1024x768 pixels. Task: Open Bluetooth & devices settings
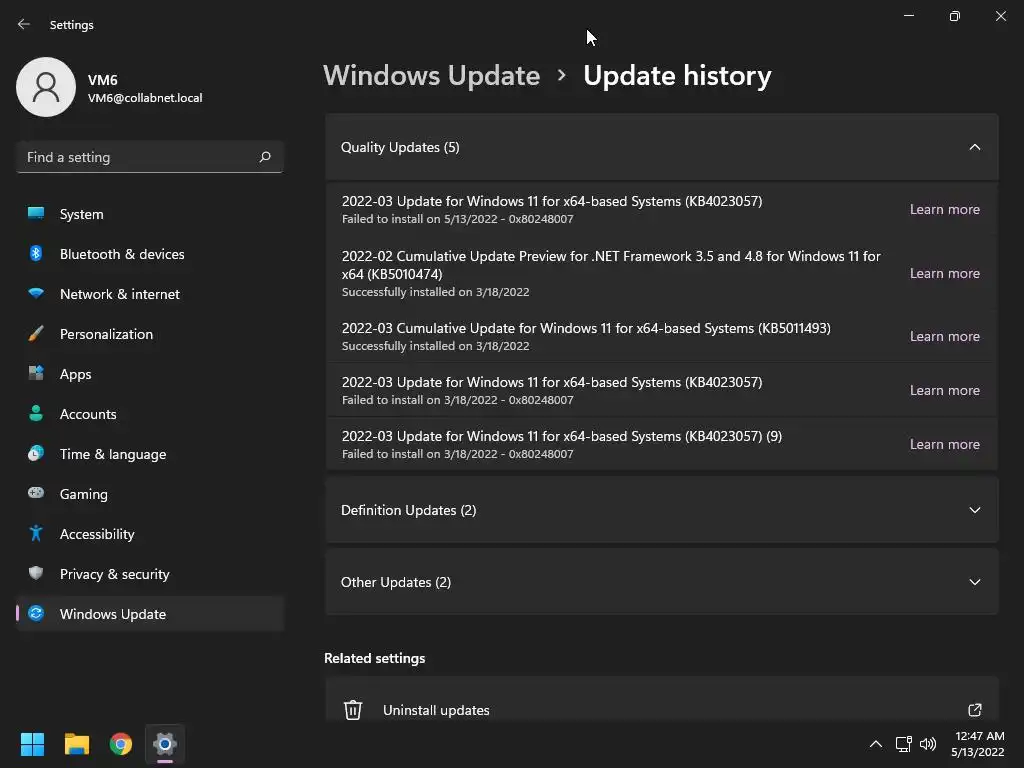[x=122, y=254]
